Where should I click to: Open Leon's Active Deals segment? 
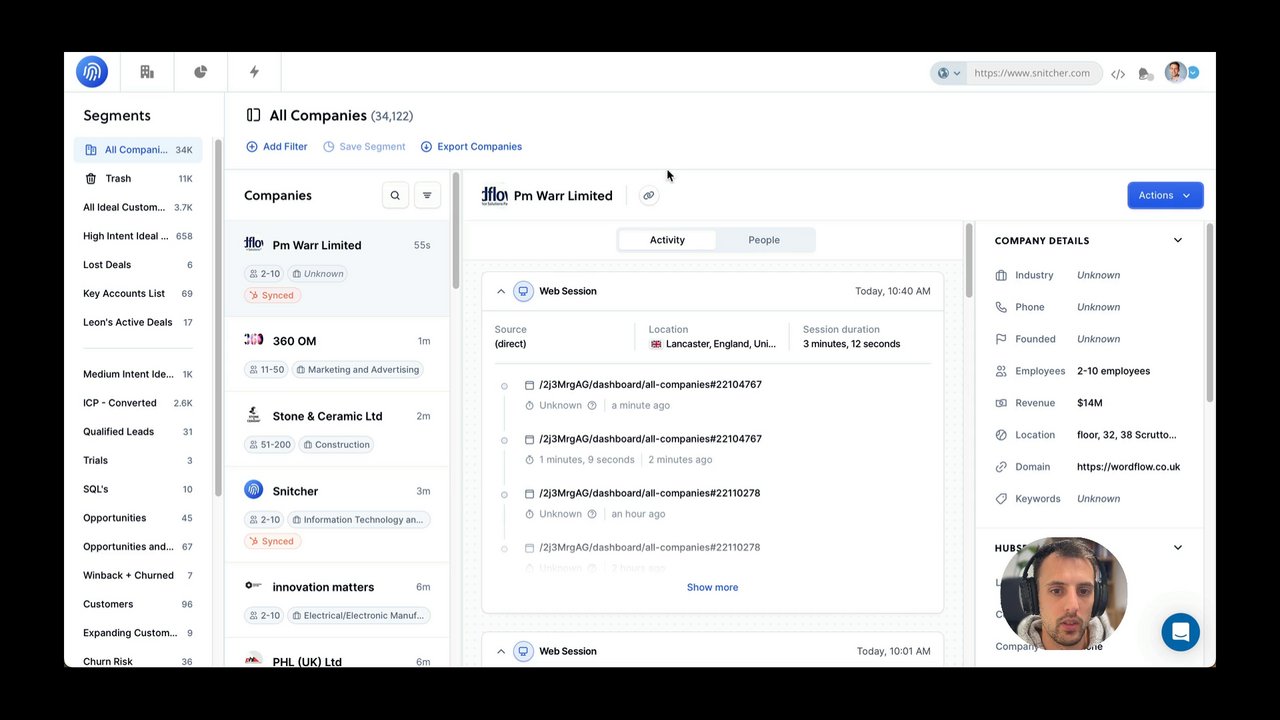pyautogui.click(x=138, y=322)
